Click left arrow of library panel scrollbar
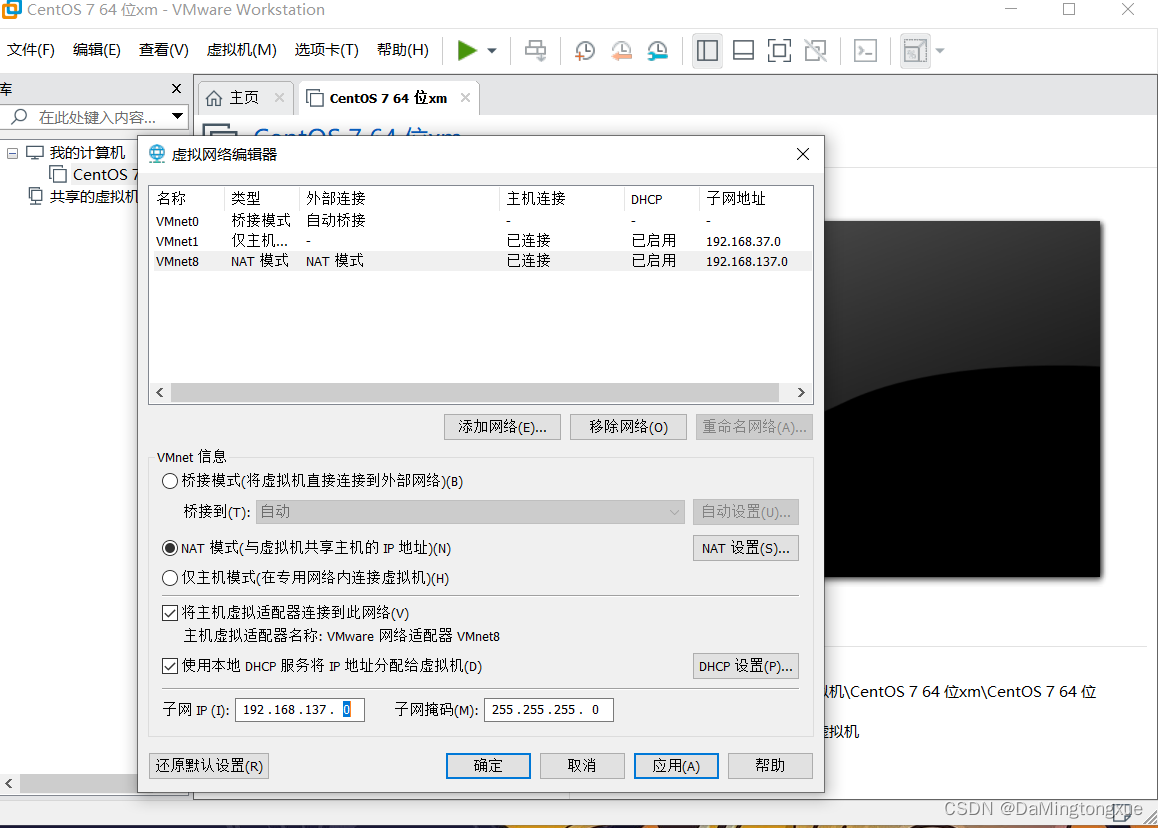The height and width of the screenshot is (828, 1158). (x=9, y=784)
